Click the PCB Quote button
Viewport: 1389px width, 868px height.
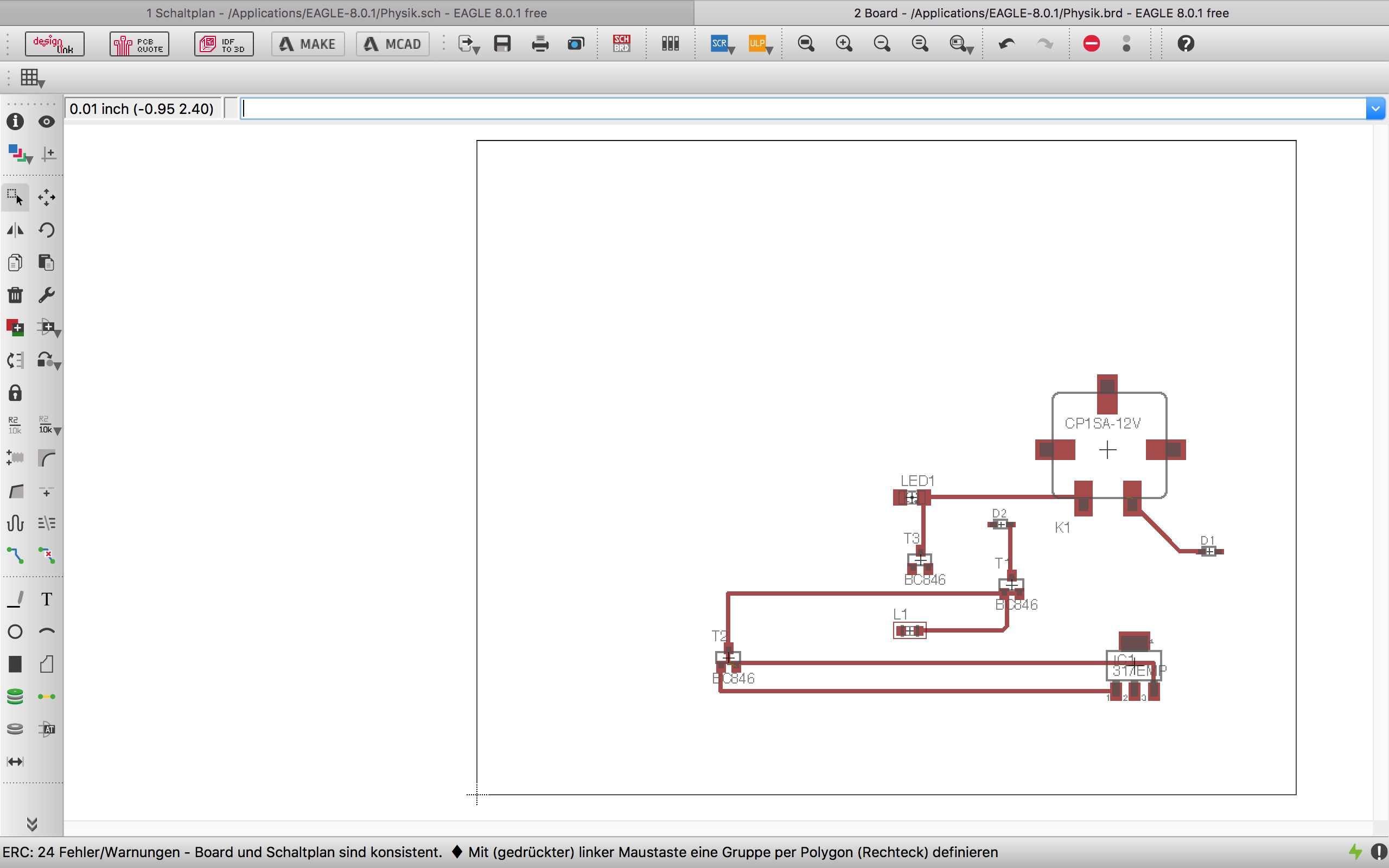pos(139,43)
